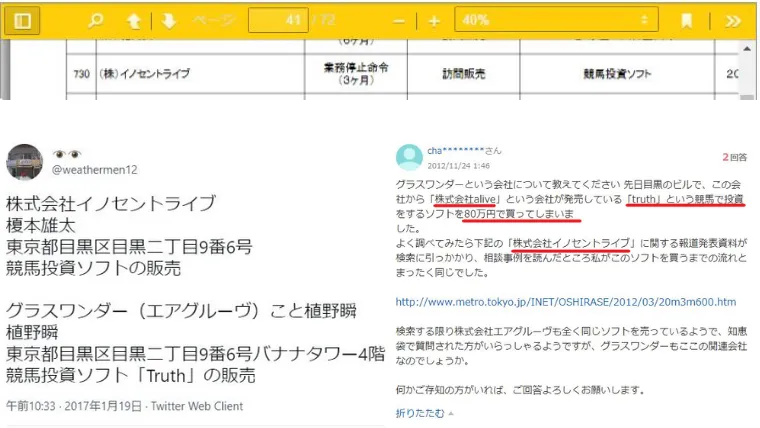Click the bookmark icon in the toolbar
Image resolution: width=760 pixels, height=428 pixels.
click(686, 21)
